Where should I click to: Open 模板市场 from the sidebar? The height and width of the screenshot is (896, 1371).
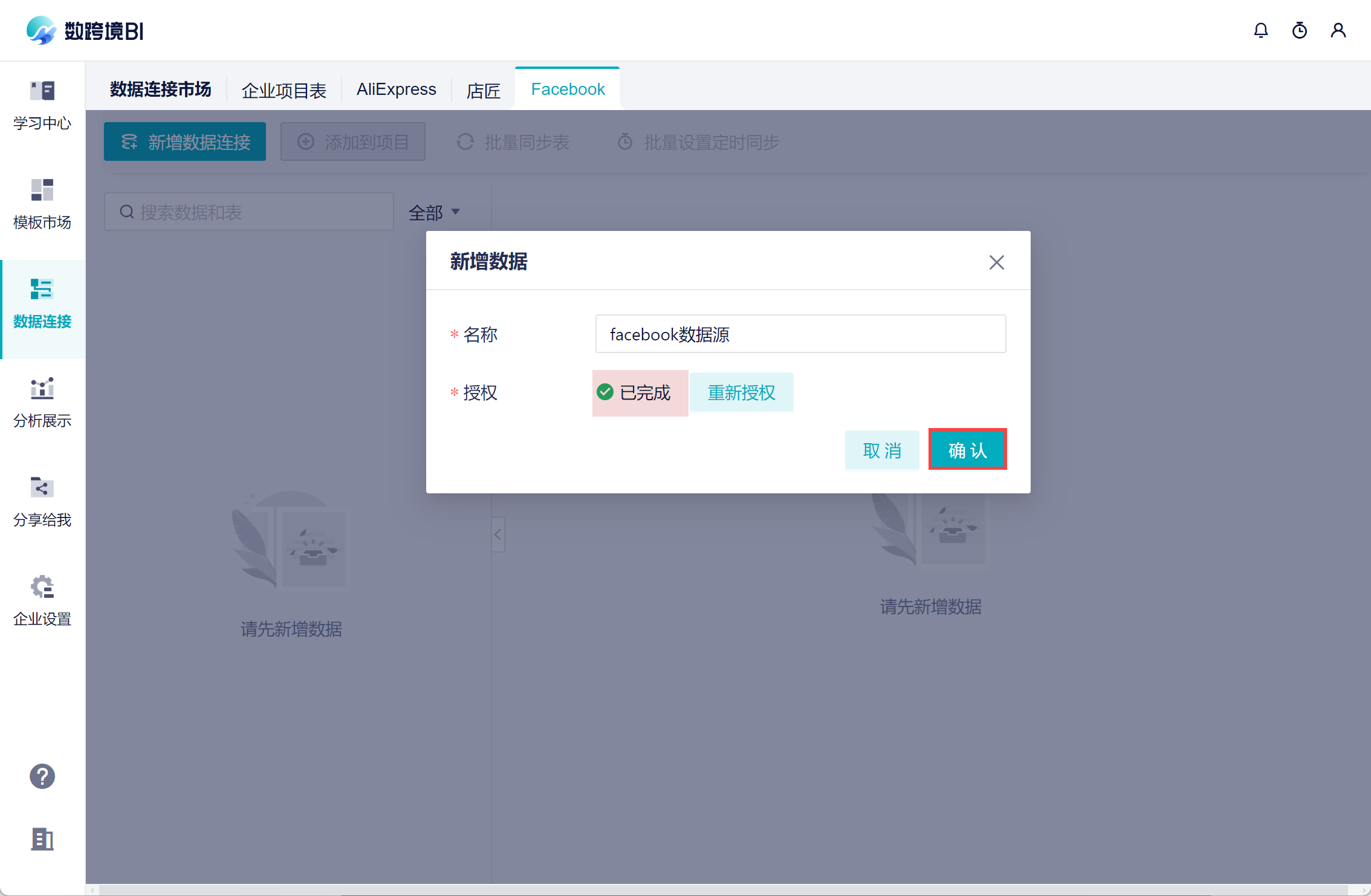[x=42, y=190]
